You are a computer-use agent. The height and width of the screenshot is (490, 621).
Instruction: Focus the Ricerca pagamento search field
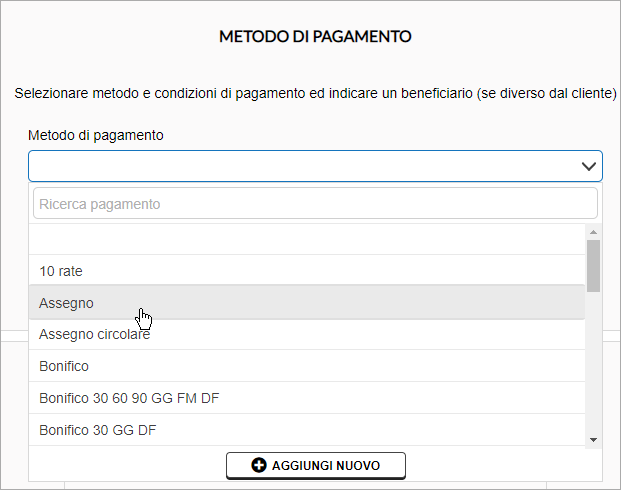(315, 204)
